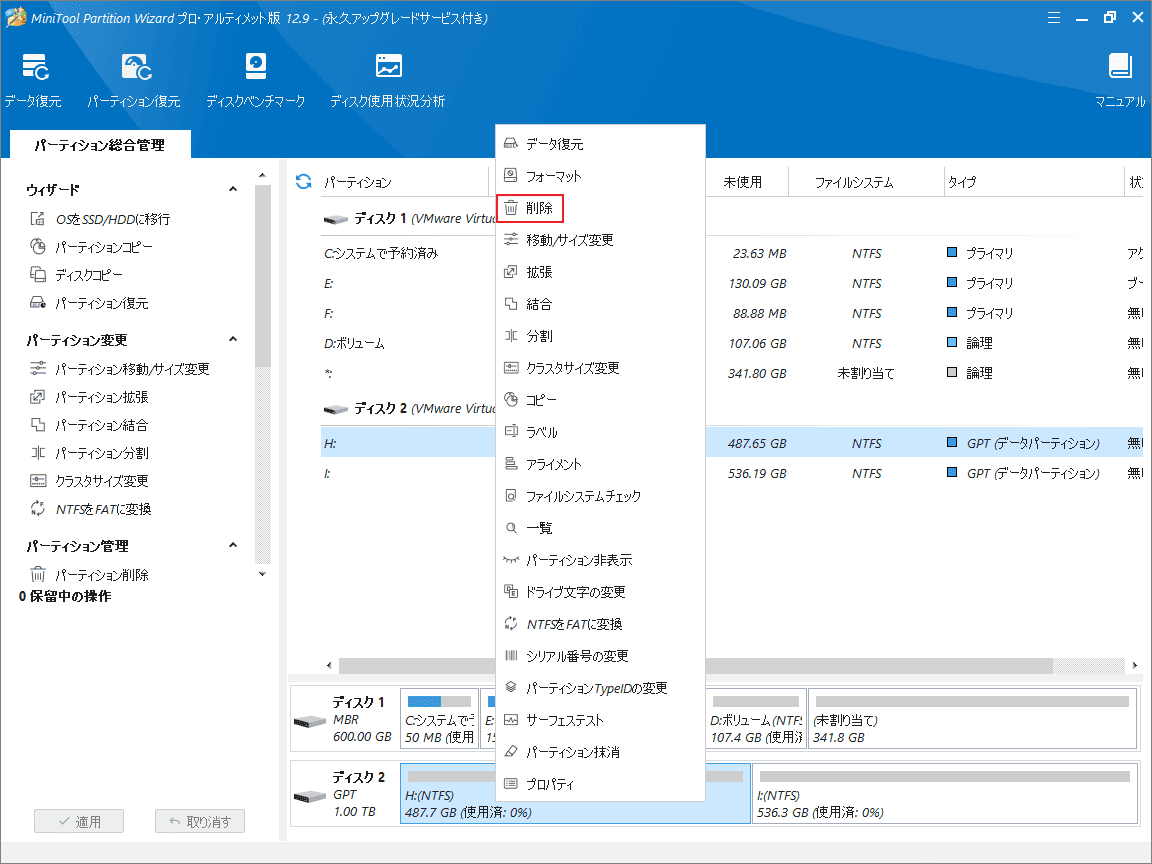Select I:(NTFS) block in disk map
This screenshot has width=1152, height=864.
[945, 793]
